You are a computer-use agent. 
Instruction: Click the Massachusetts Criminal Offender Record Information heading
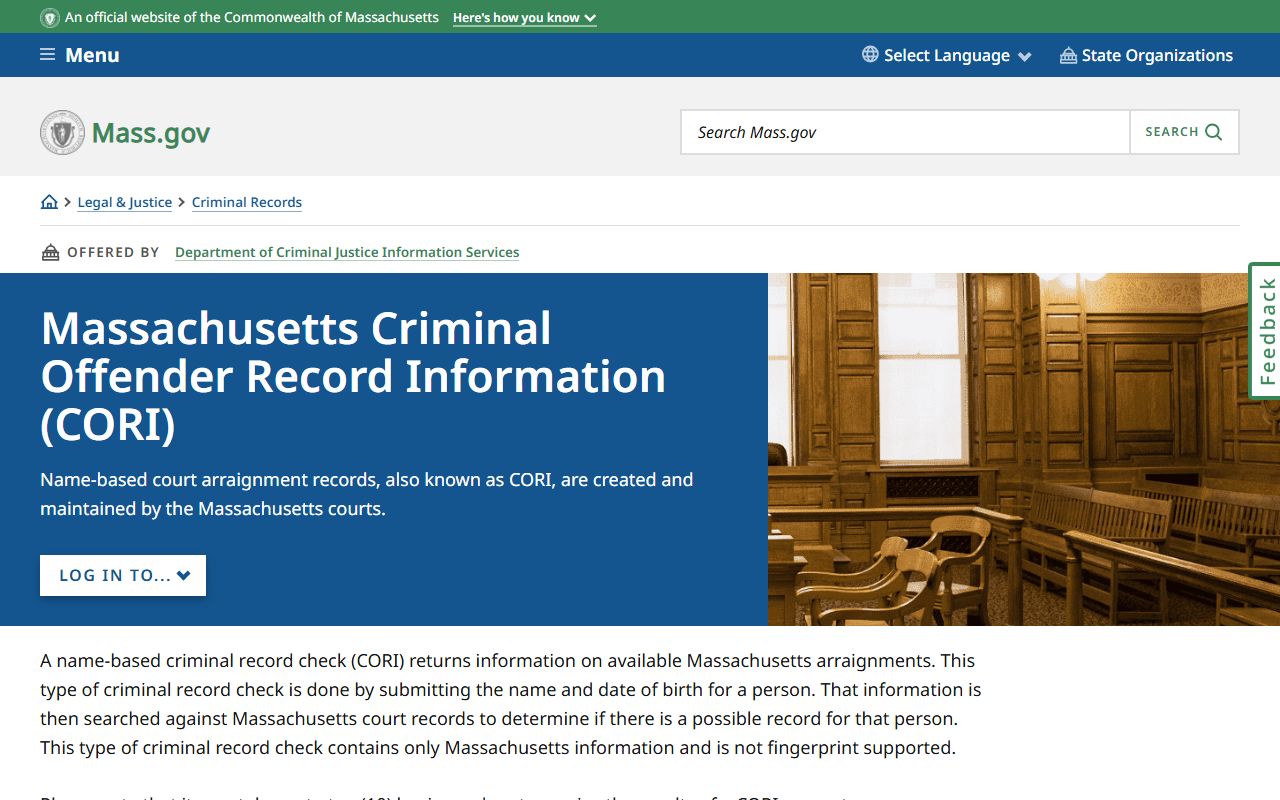tap(353, 376)
